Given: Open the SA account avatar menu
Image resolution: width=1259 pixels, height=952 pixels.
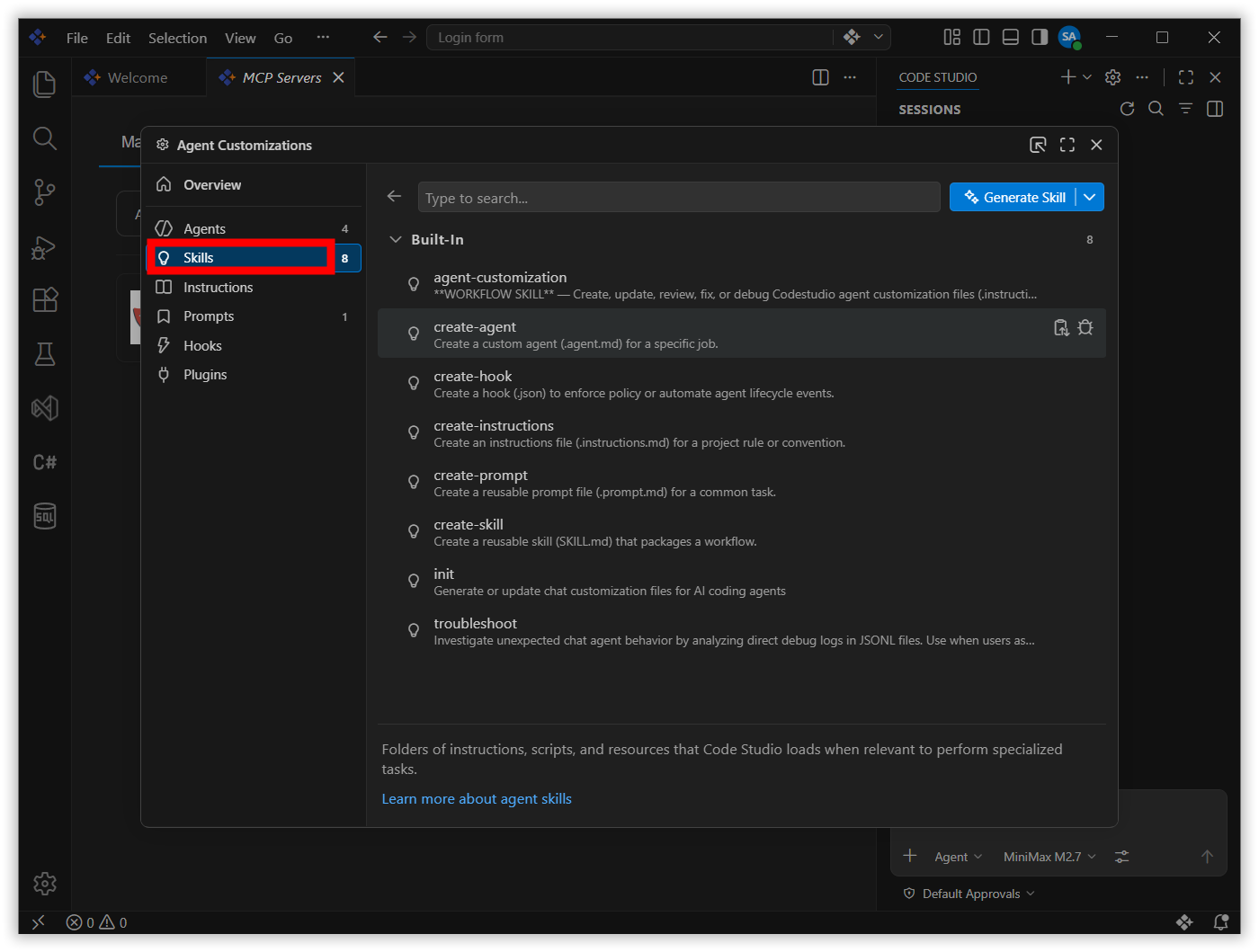Looking at the screenshot, I should (x=1069, y=37).
